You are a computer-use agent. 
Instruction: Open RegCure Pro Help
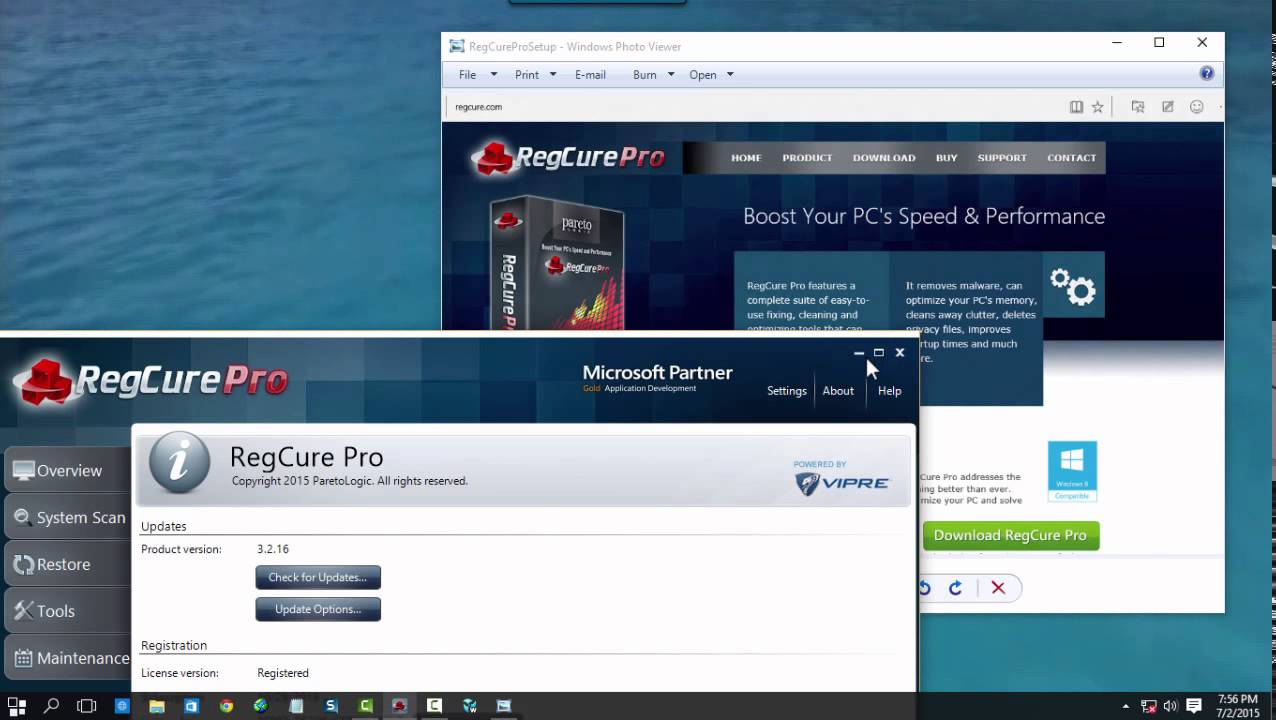[890, 391]
